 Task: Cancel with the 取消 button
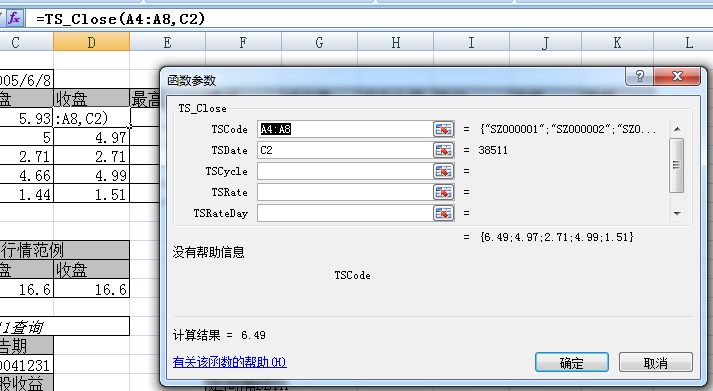(x=655, y=362)
